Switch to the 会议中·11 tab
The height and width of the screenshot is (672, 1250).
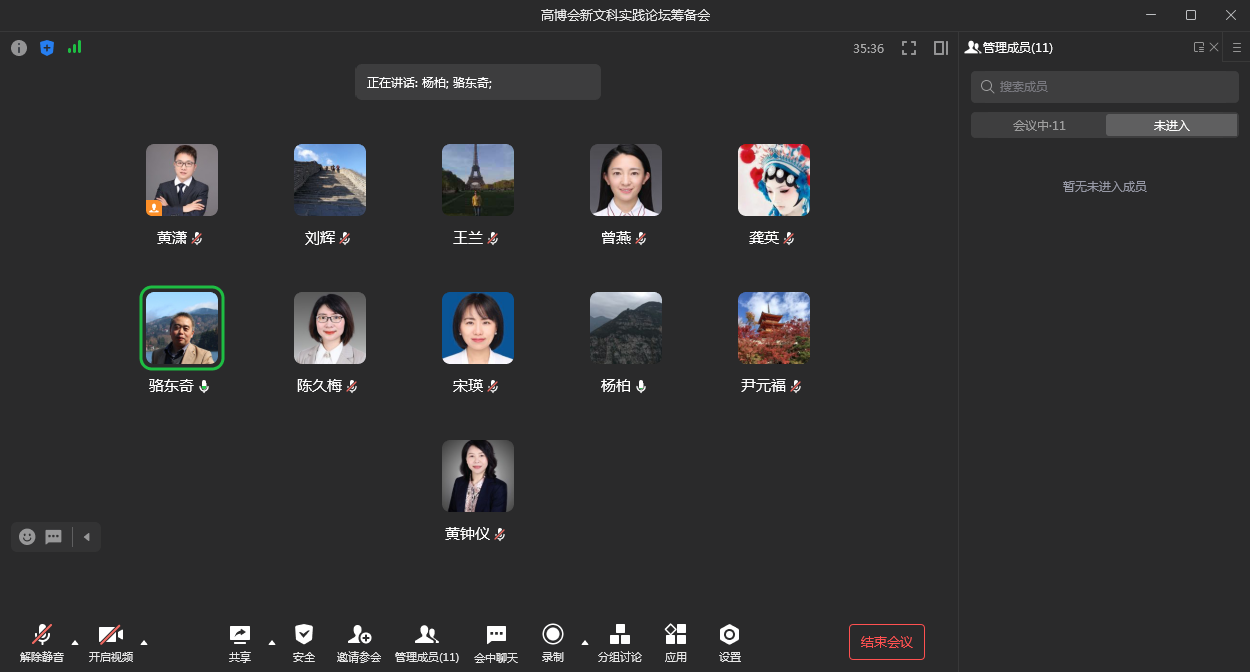[x=1039, y=125]
